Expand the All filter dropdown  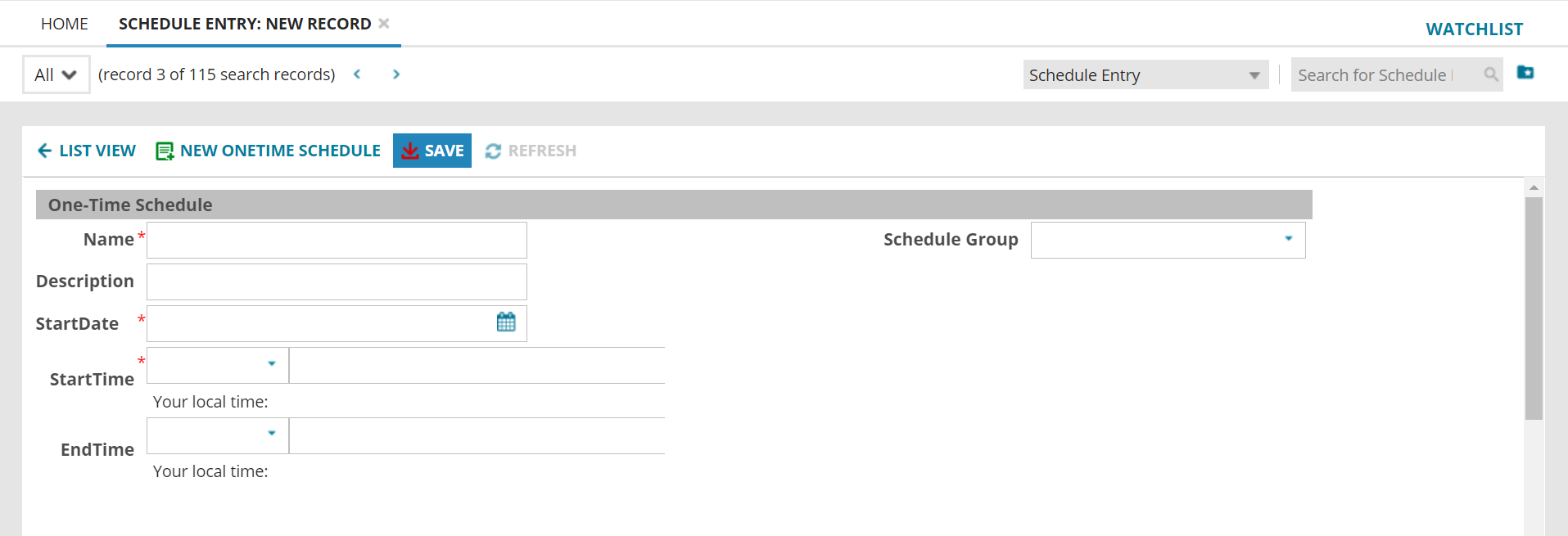pos(56,74)
